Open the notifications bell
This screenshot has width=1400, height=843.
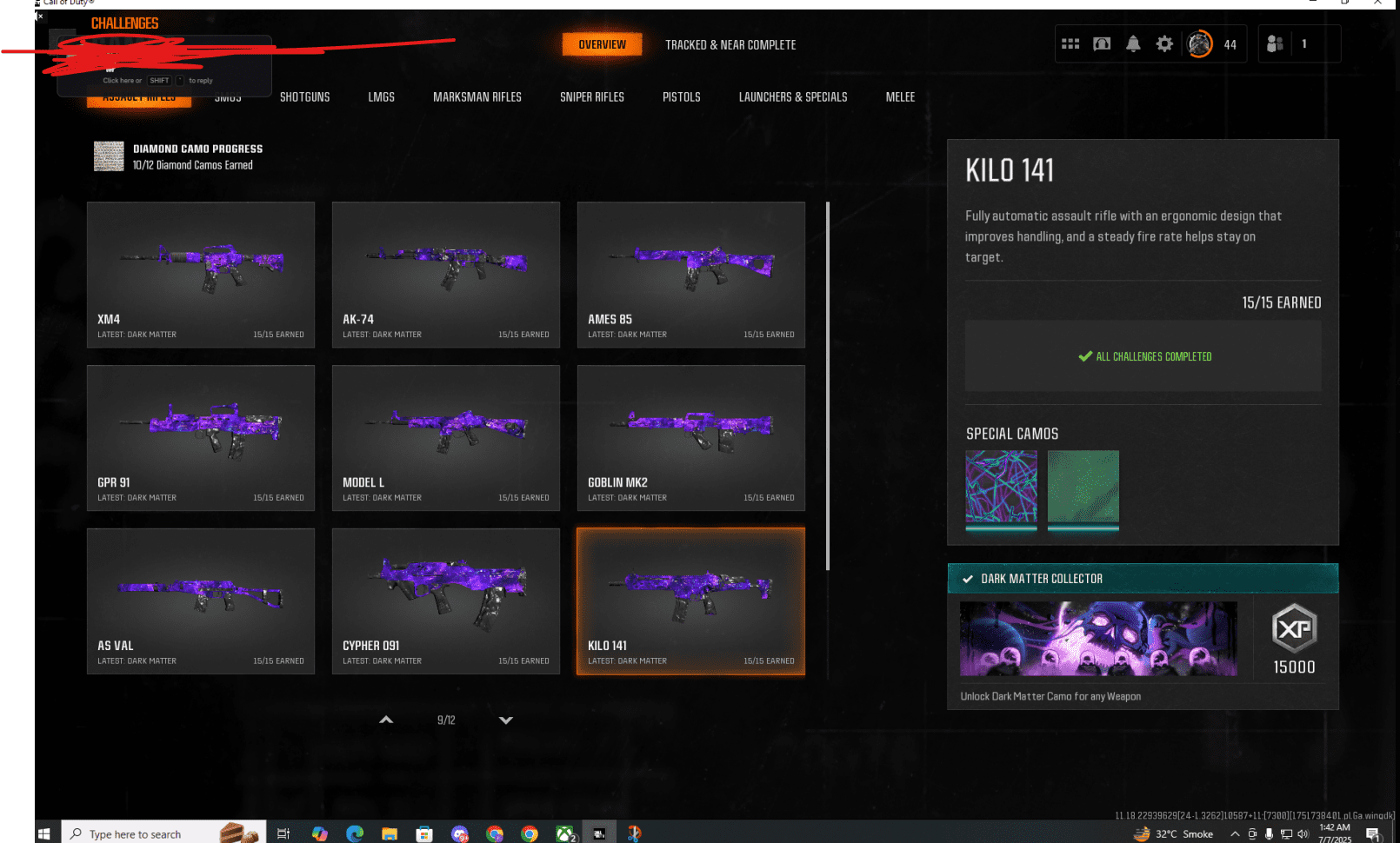[1133, 44]
